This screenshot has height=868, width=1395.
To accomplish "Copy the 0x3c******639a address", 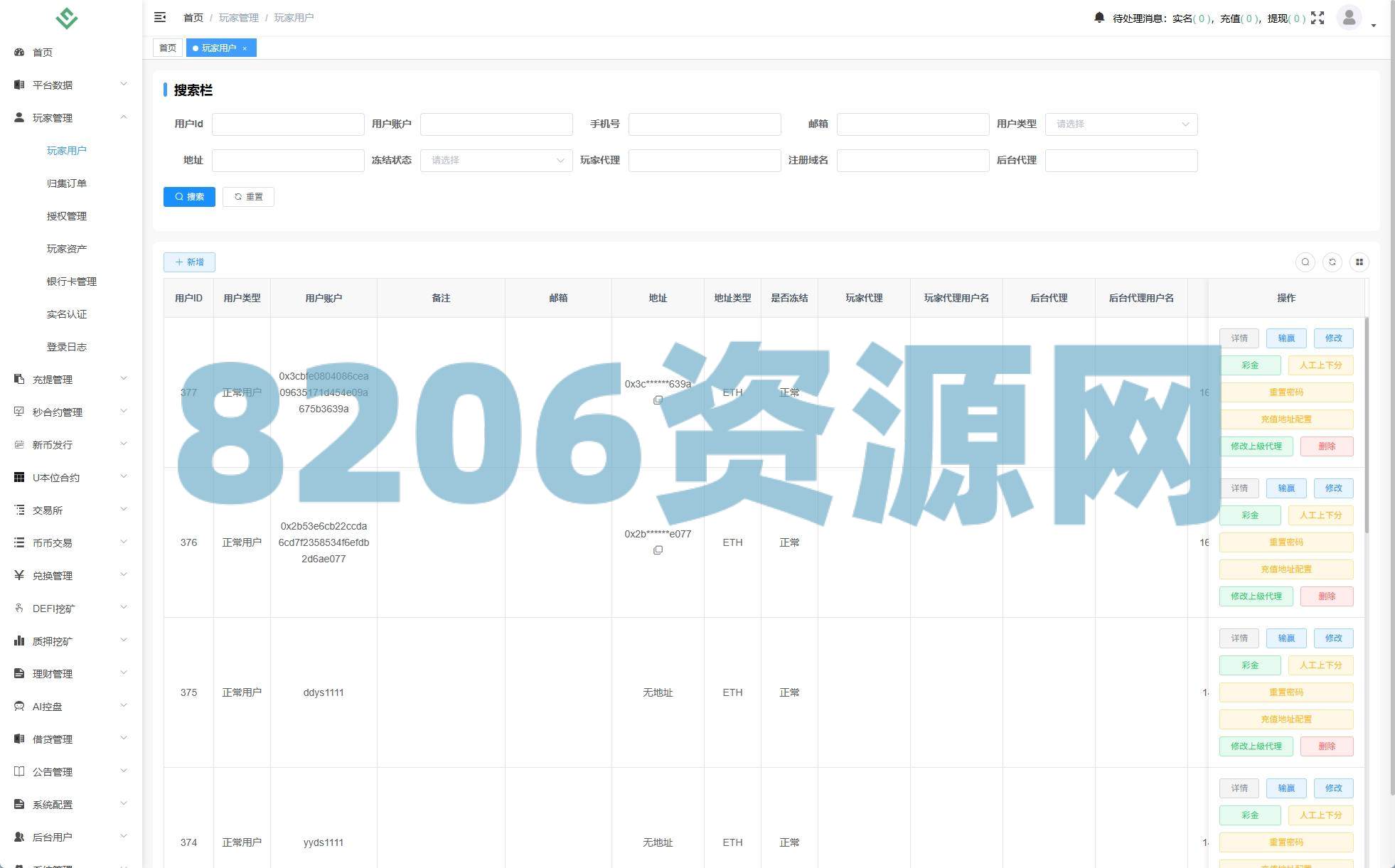I will click(658, 400).
